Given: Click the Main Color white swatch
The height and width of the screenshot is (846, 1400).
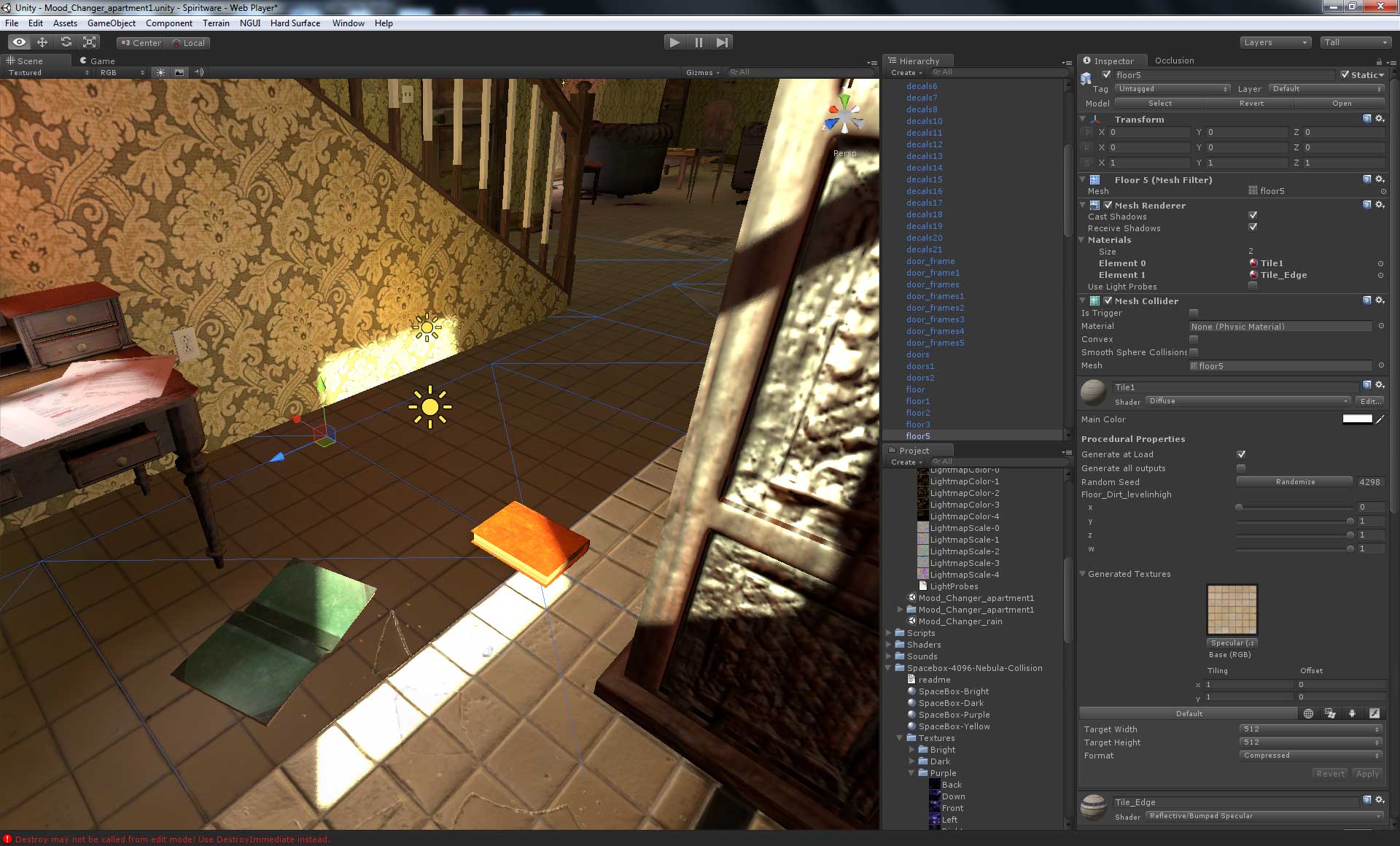Looking at the screenshot, I should (x=1357, y=419).
